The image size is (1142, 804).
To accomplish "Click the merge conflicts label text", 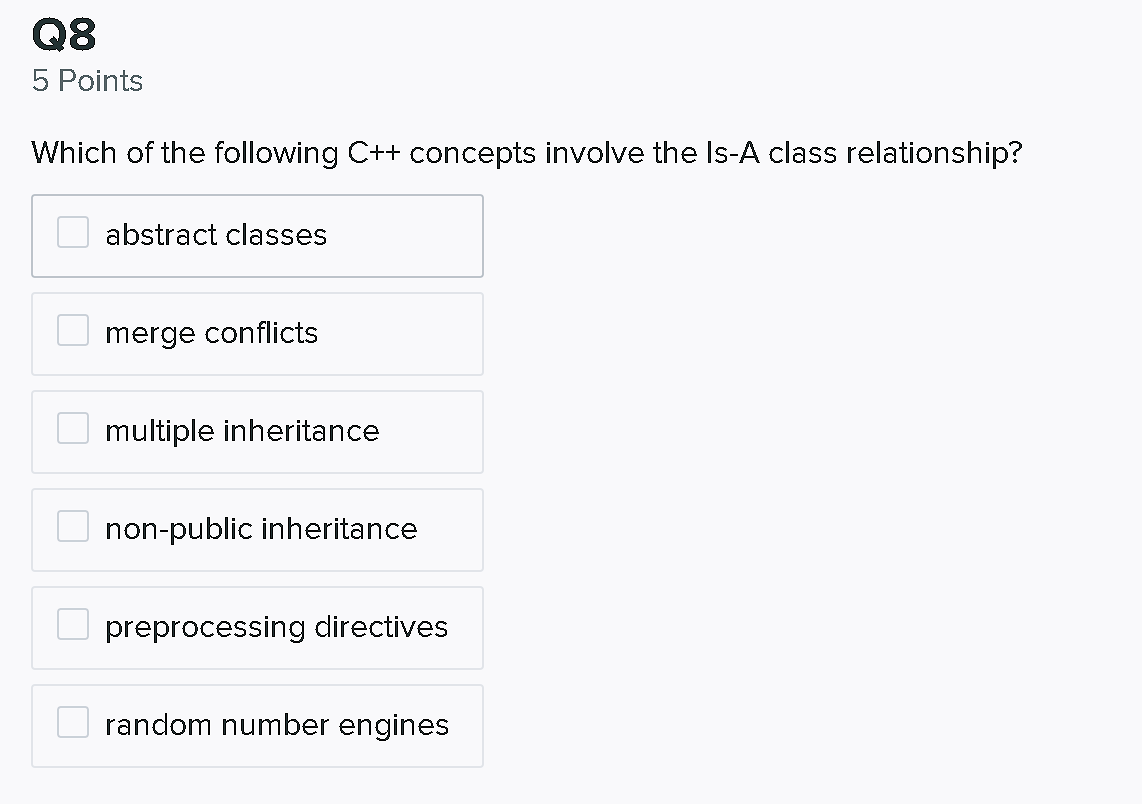I will pyautogui.click(x=210, y=333).
